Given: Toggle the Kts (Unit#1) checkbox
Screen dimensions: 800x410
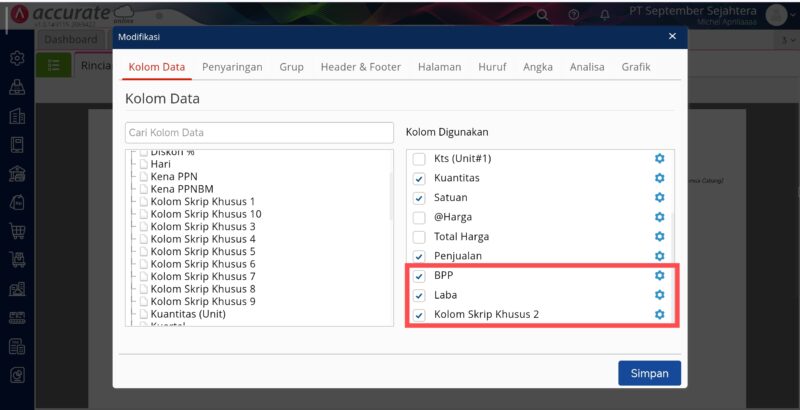Looking at the screenshot, I should tap(420, 159).
